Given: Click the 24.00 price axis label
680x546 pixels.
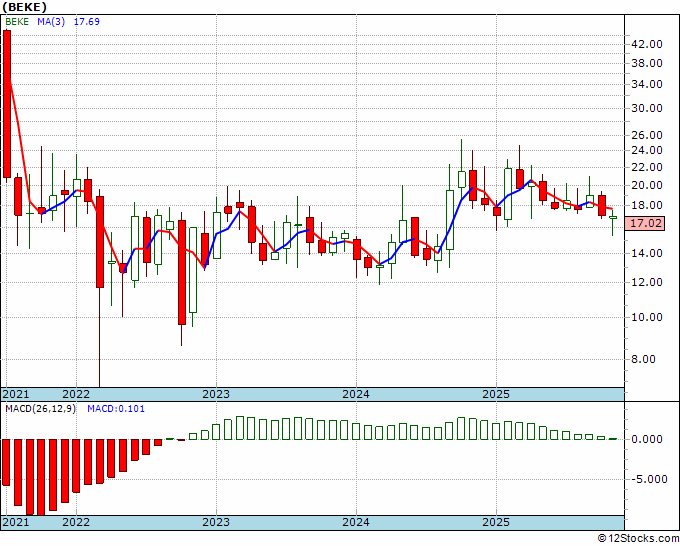Looking at the screenshot, I should click(x=647, y=150).
